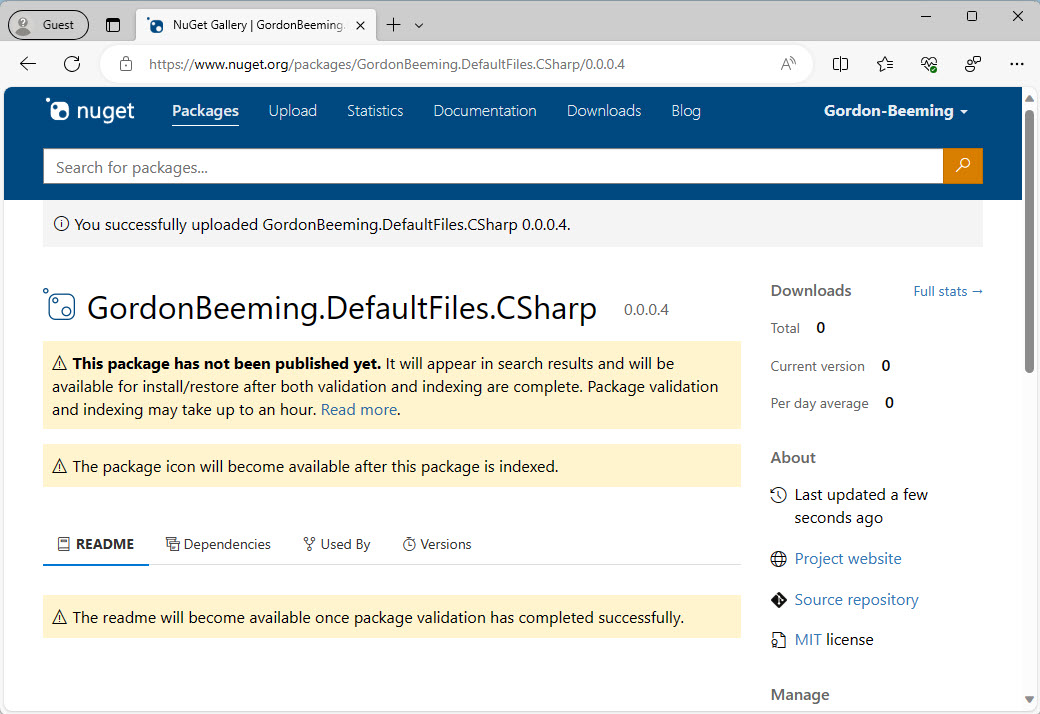This screenshot has height=714, width=1040.
Task: Click the Manage heading
Action: (x=800, y=695)
